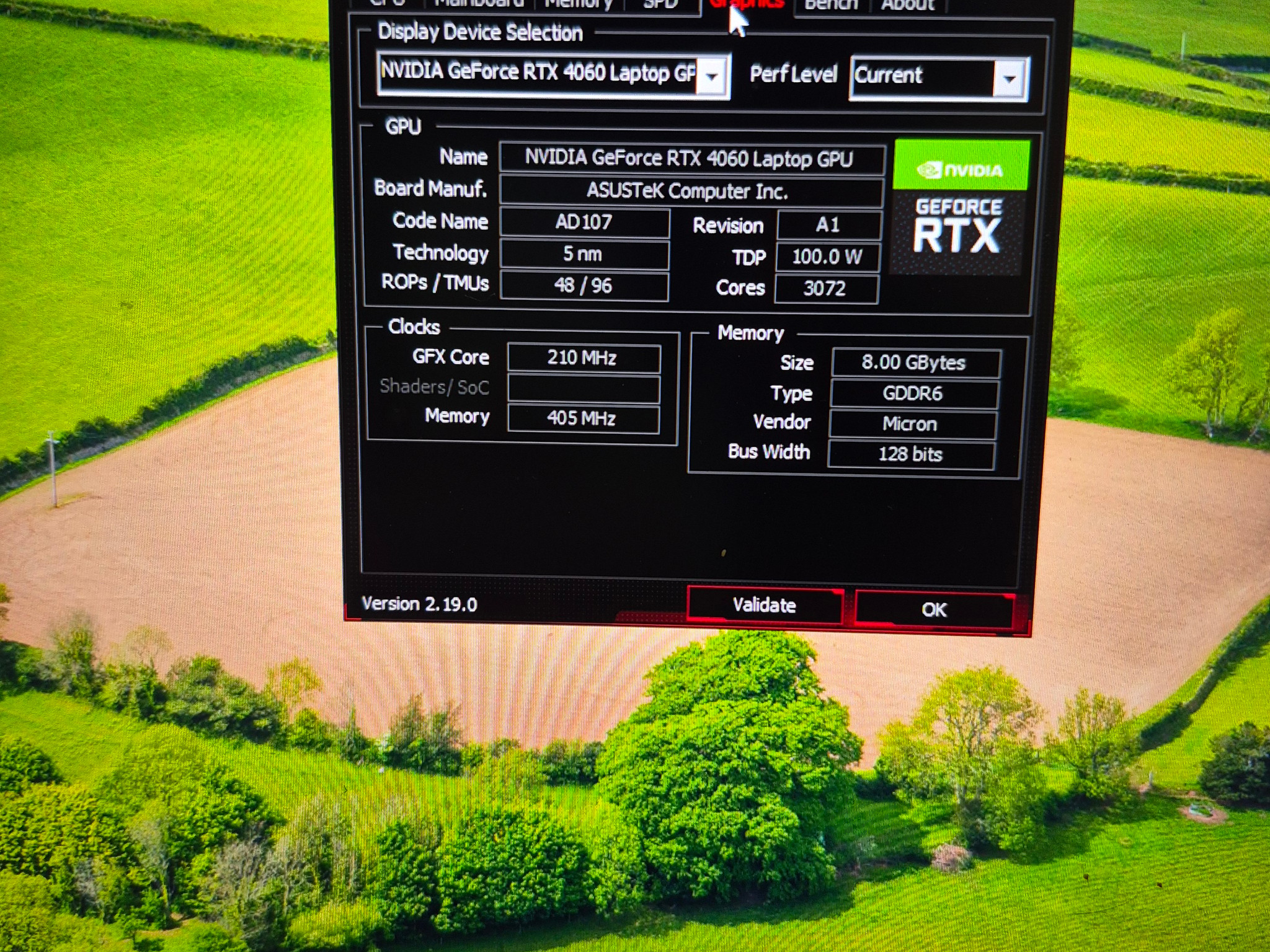Click the A1 revision value

[x=828, y=224]
